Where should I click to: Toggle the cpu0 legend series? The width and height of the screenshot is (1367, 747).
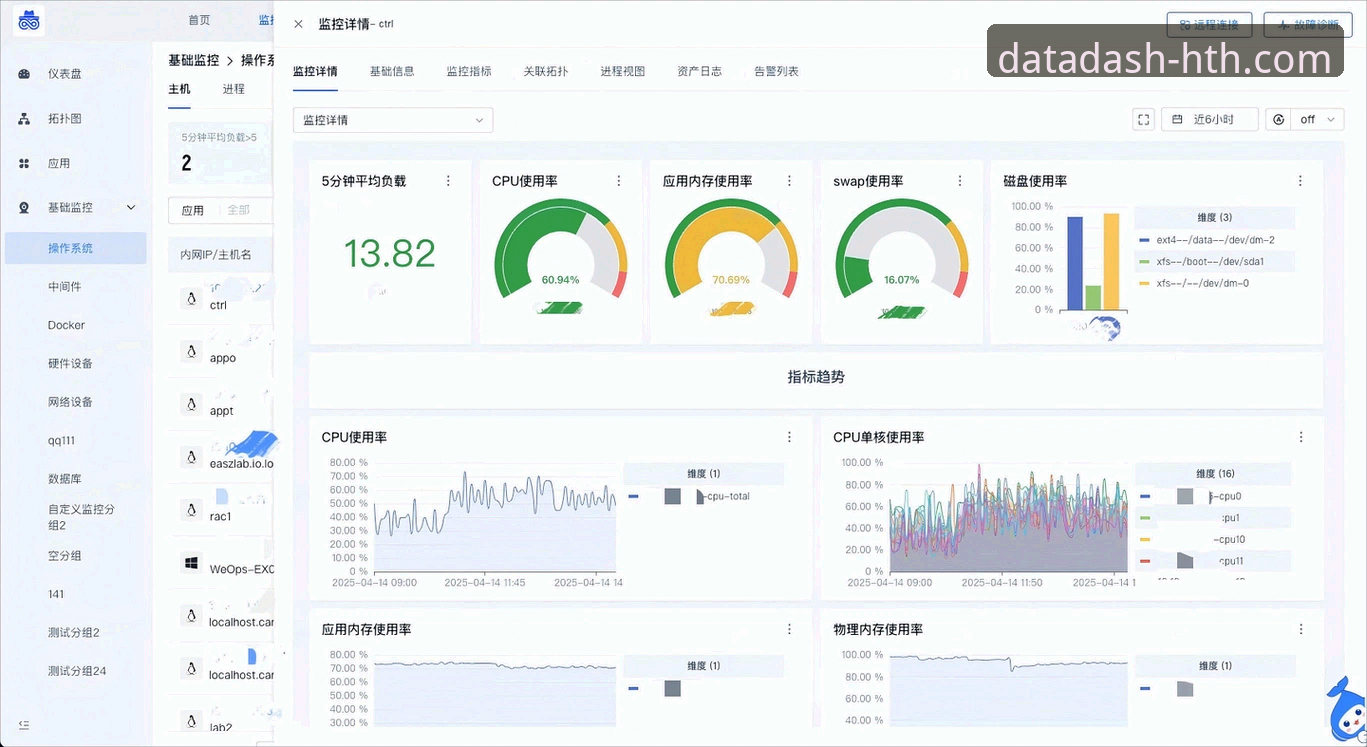tap(1190, 496)
